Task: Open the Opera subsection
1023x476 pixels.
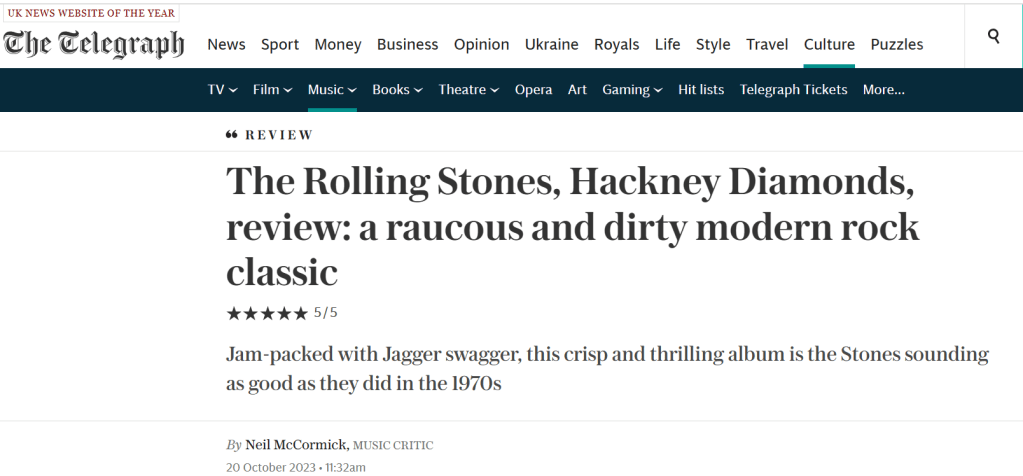Action: coord(533,90)
